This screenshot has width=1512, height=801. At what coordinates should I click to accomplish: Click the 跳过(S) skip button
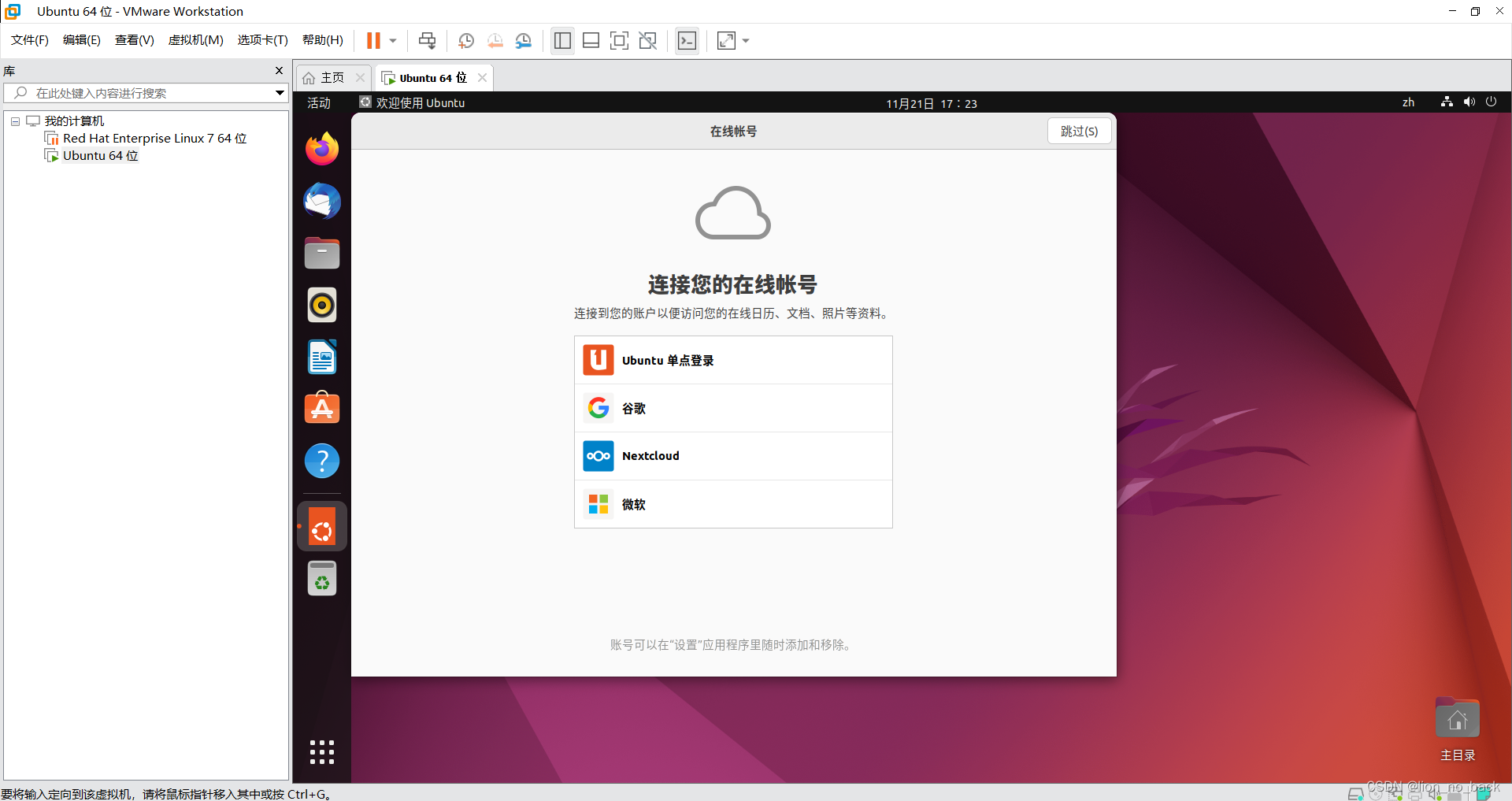1079,131
